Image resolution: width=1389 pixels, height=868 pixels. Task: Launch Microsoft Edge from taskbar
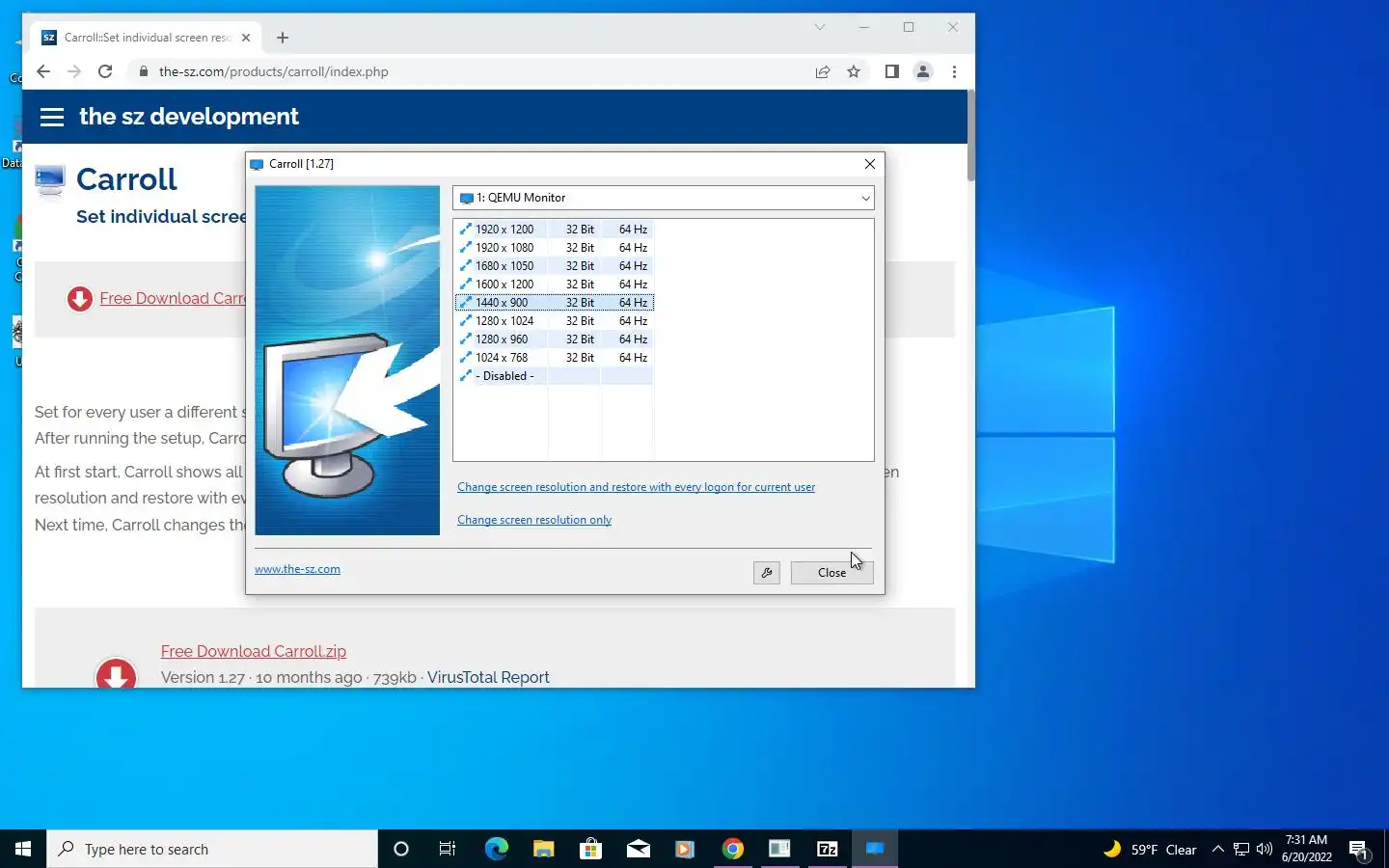coord(496,849)
